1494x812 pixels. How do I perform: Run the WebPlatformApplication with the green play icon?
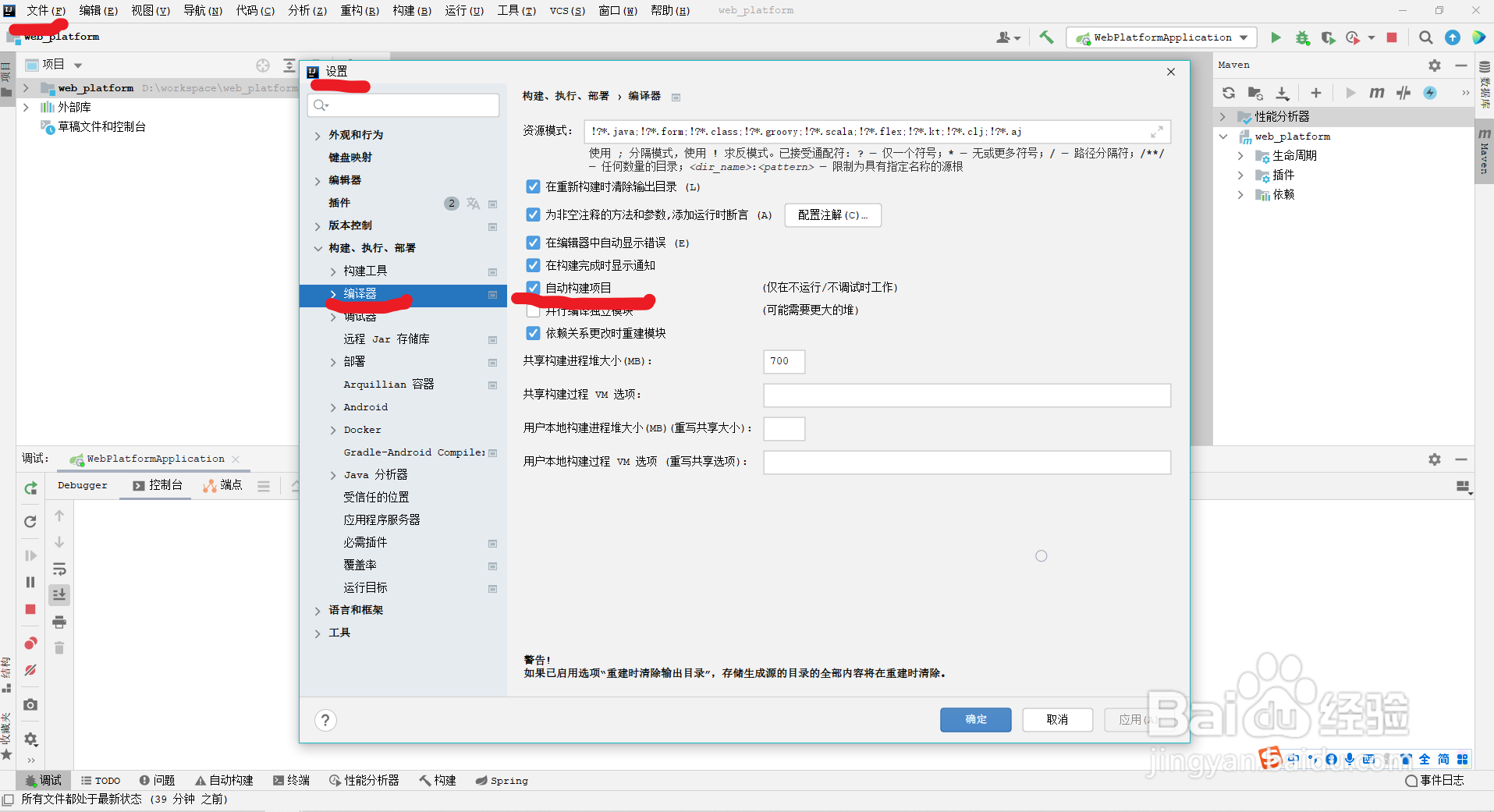[x=1276, y=37]
